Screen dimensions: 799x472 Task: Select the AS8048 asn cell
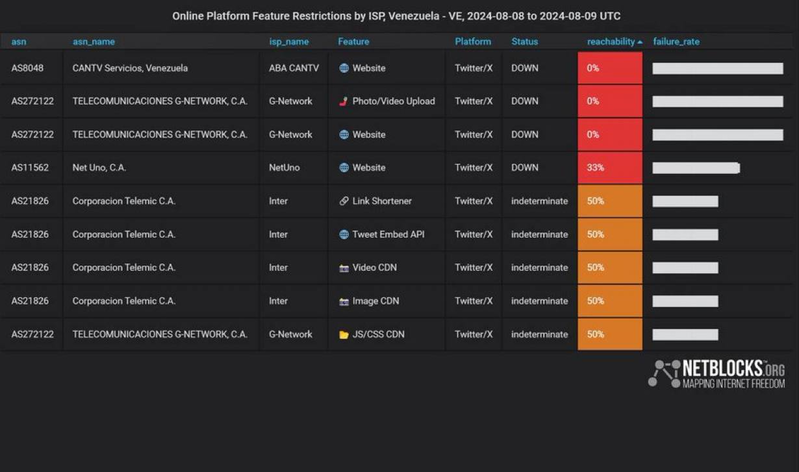coord(29,68)
